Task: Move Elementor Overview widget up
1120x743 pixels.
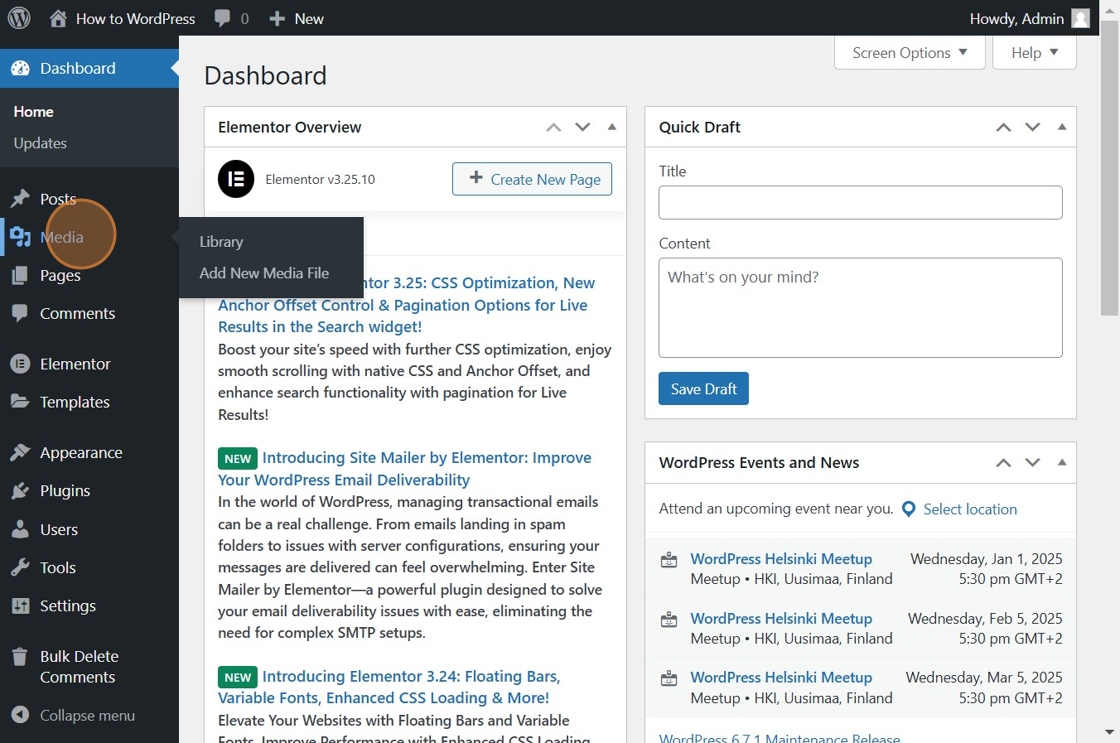Action: pos(554,127)
